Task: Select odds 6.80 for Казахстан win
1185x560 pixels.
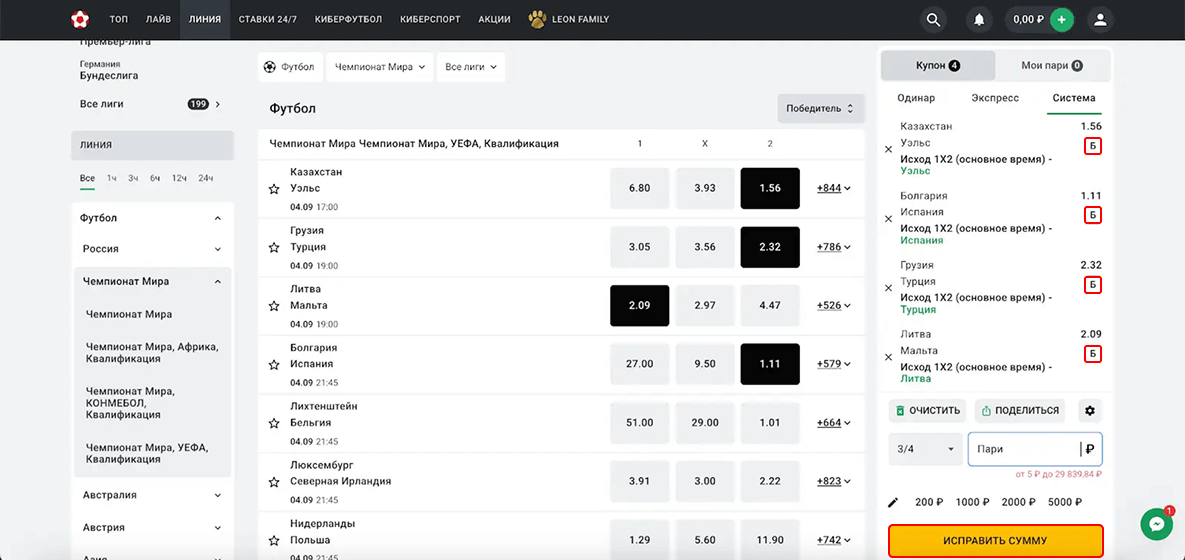Action: point(639,188)
